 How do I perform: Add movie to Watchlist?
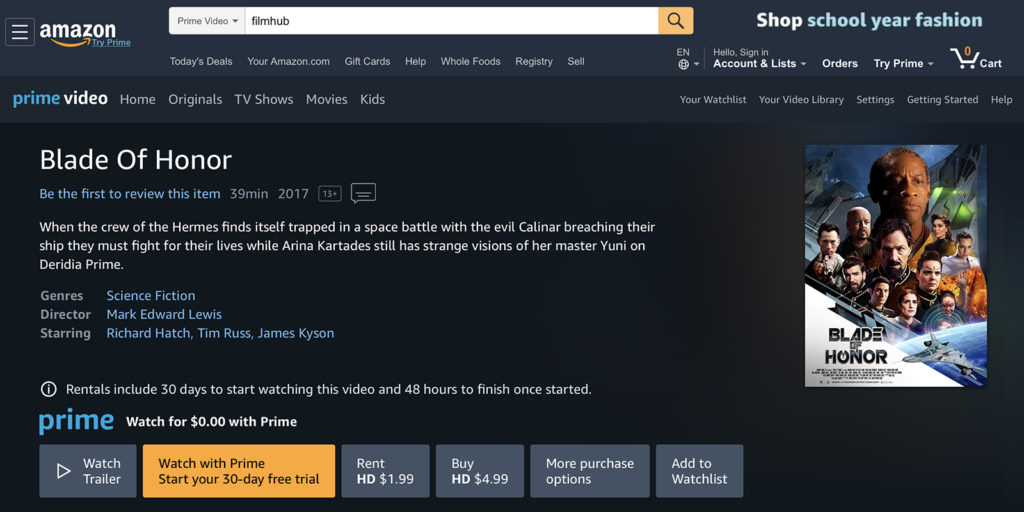(x=699, y=471)
